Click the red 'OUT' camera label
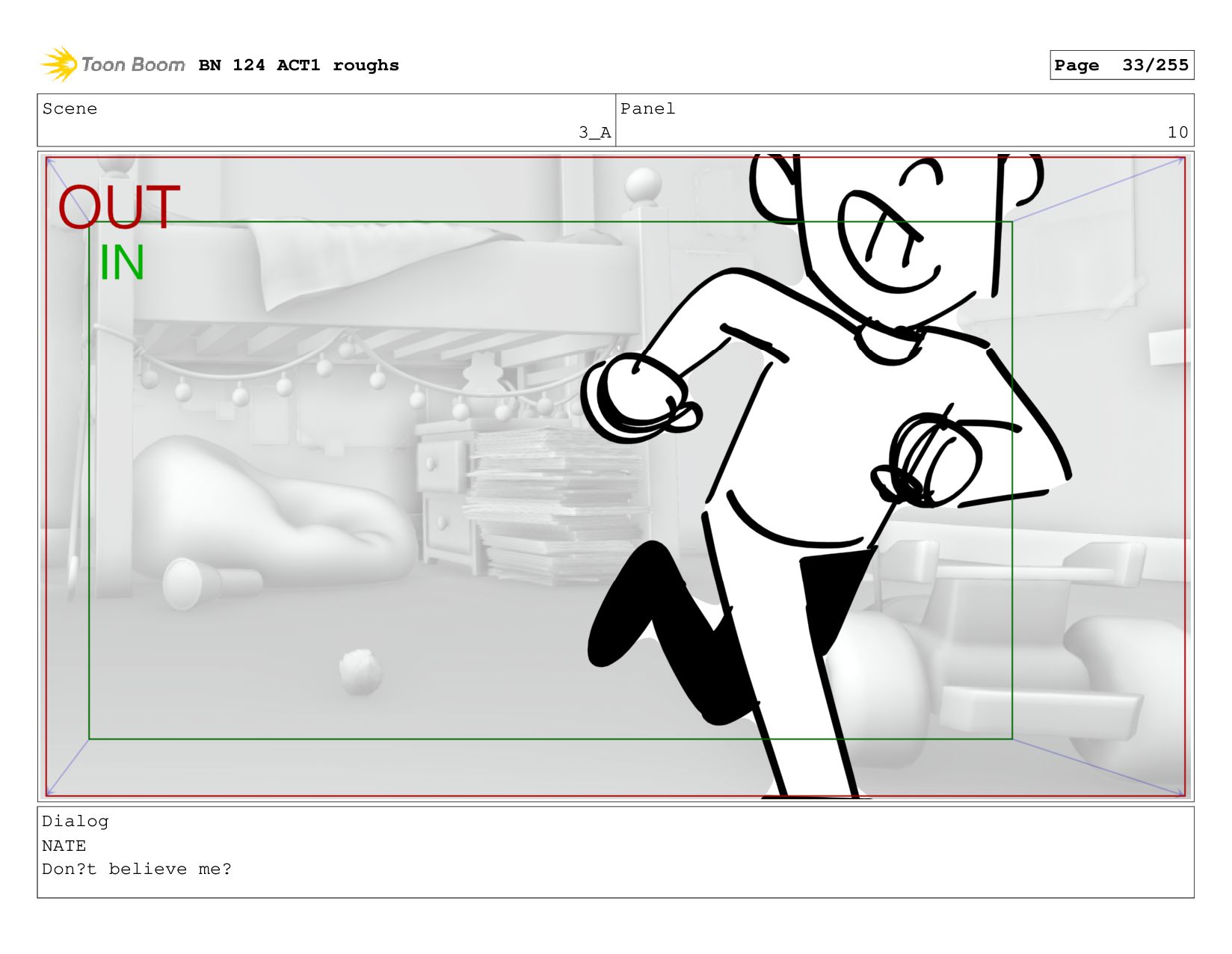Viewport: 1232px width, 954px height. click(x=120, y=207)
